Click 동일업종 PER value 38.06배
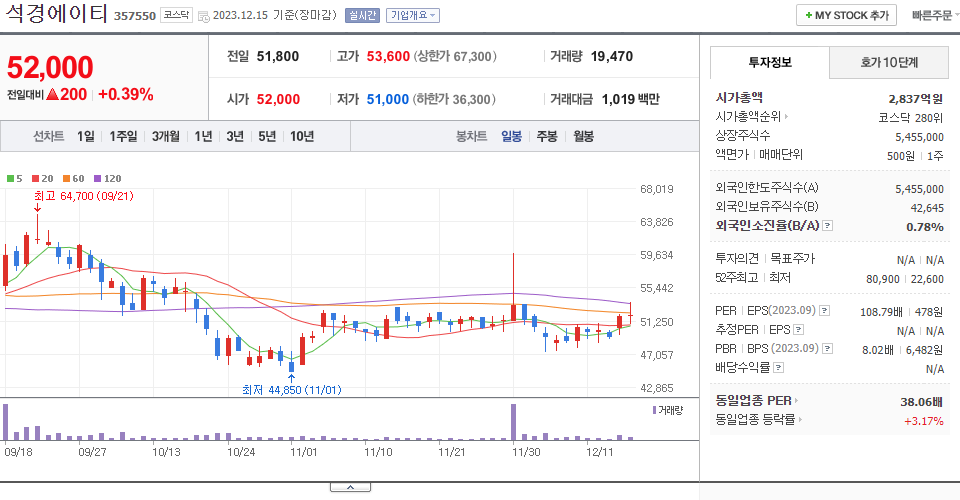The height and width of the screenshot is (500, 960). point(921,401)
